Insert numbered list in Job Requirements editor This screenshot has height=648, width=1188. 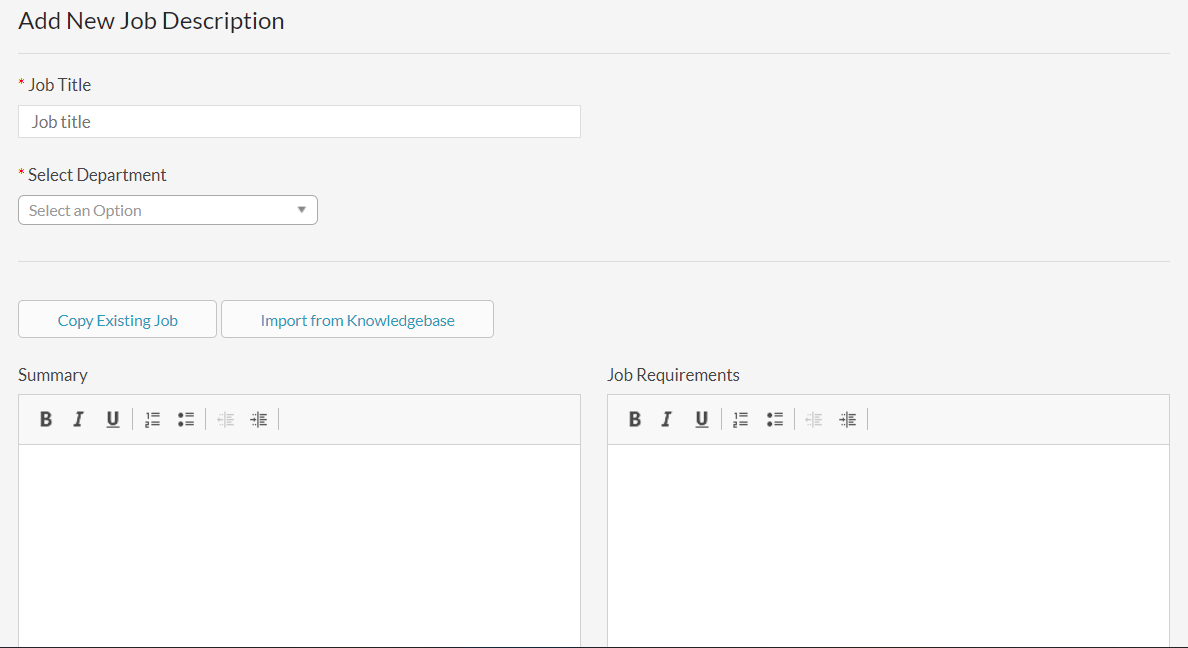click(740, 419)
